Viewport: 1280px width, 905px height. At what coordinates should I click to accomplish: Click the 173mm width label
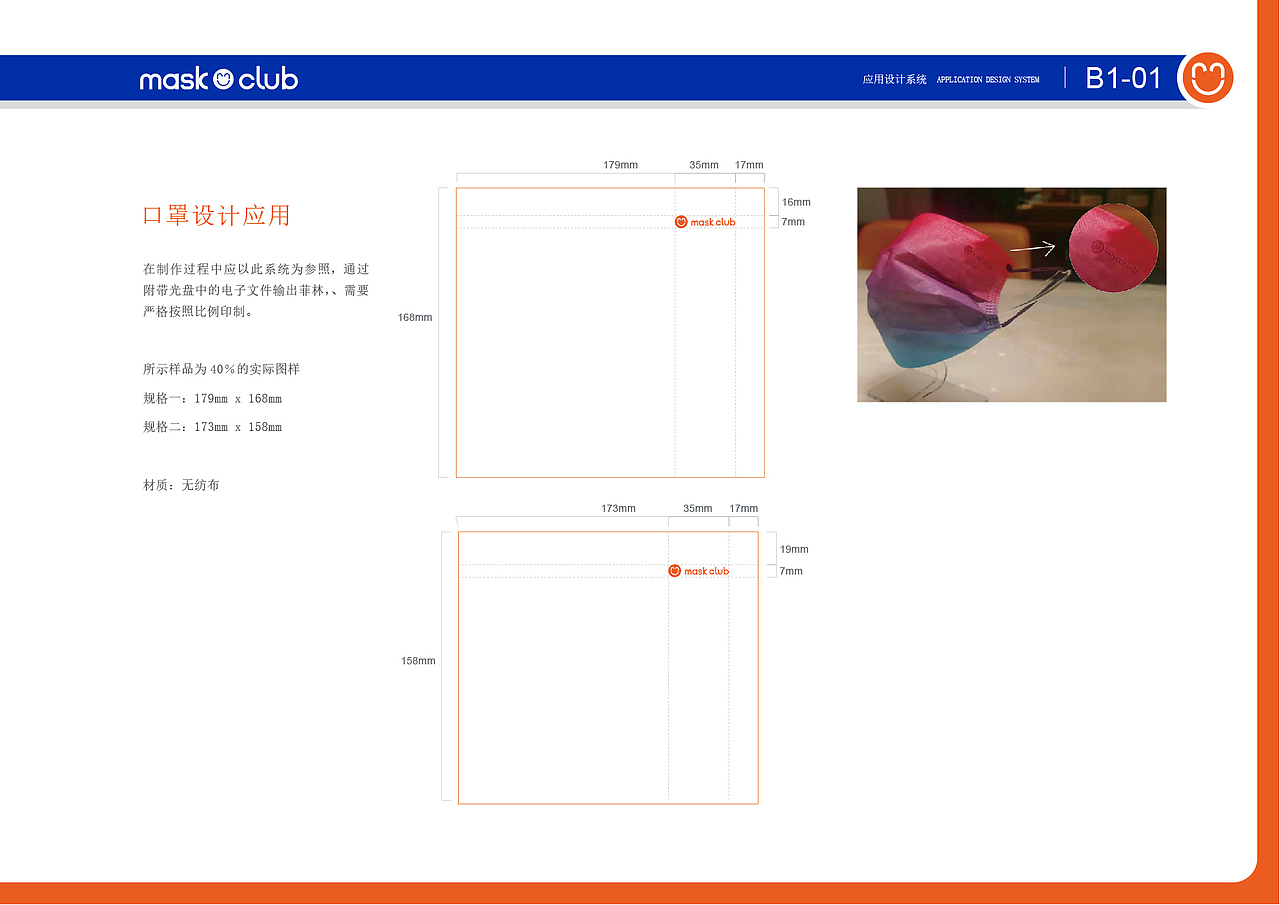point(618,509)
